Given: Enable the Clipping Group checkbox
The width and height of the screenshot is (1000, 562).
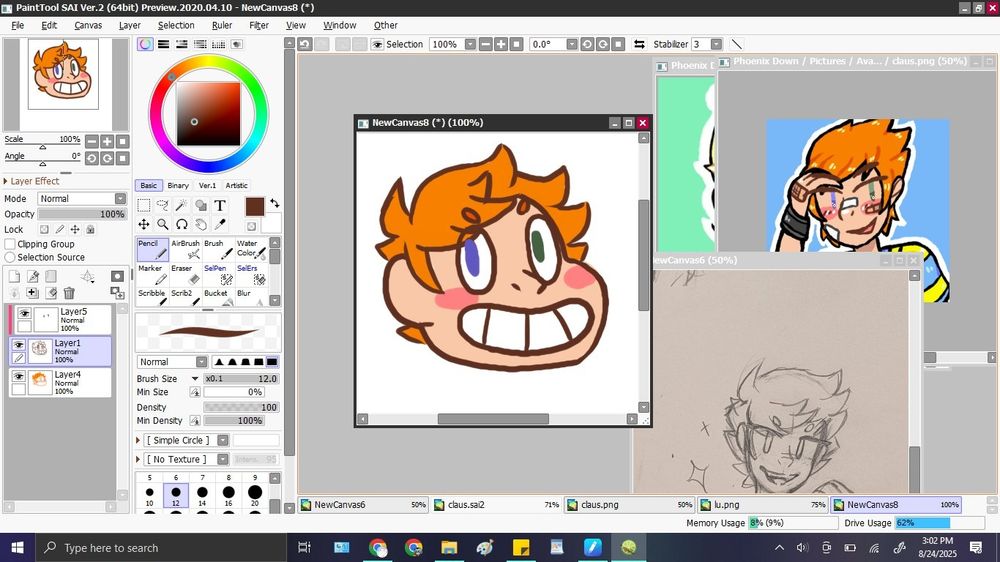Looking at the screenshot, I should click(x=10, y=244).
